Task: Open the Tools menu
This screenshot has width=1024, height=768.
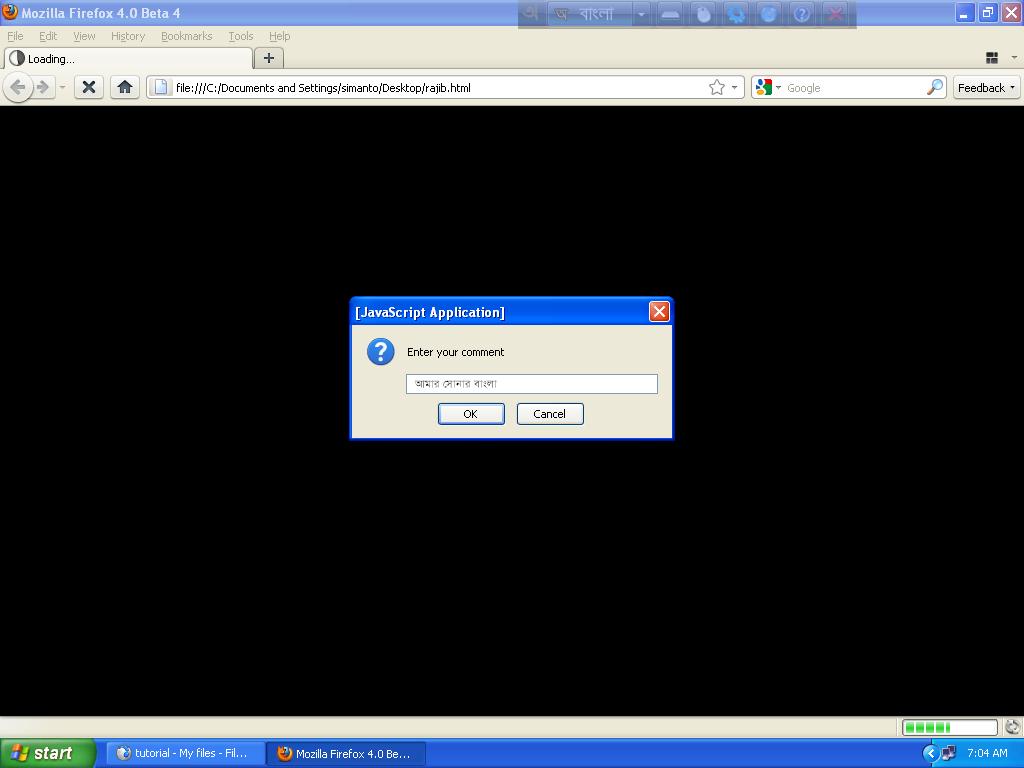Action: click(x=240, y=36)
